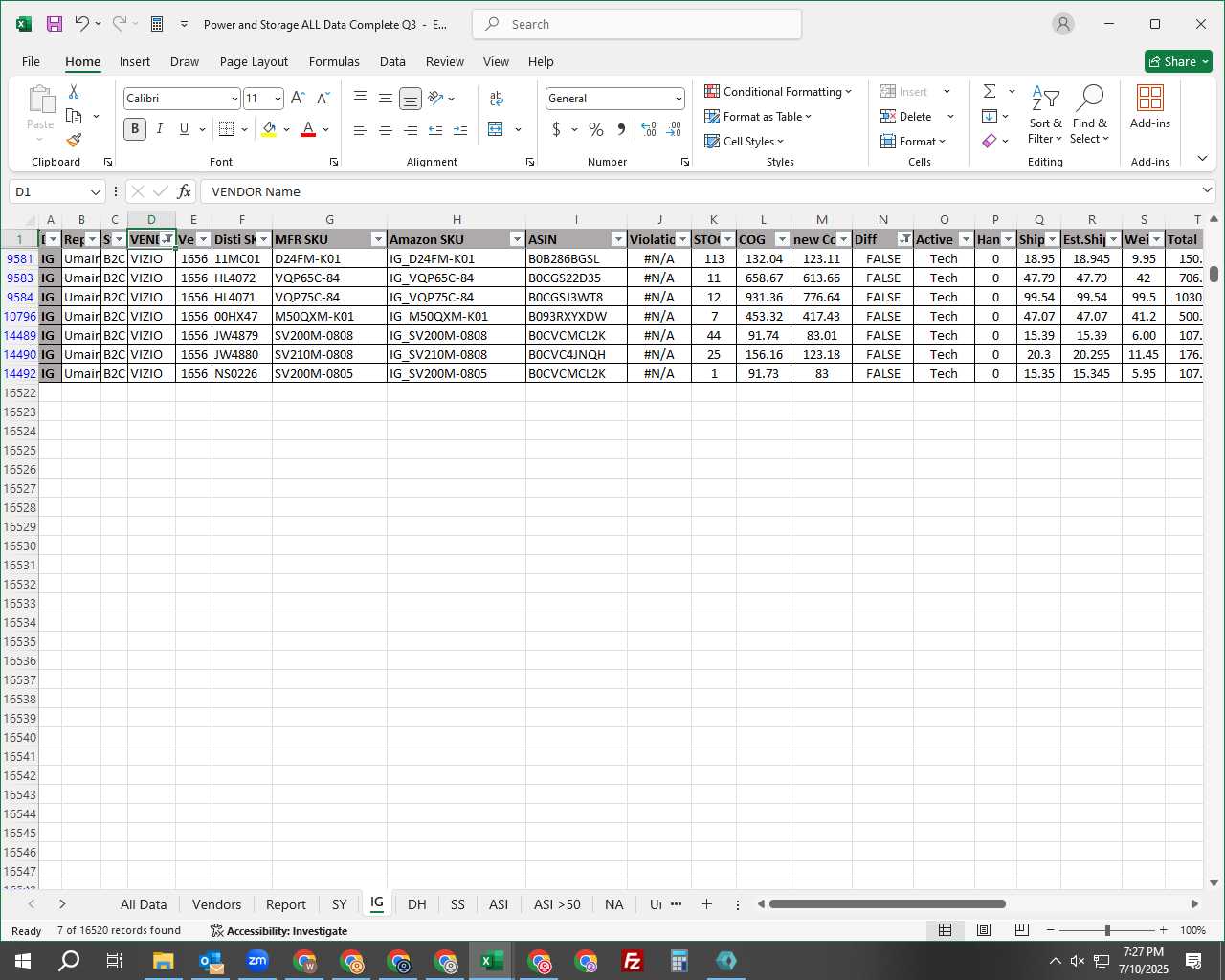Open the Add-ins gallery
Viewport: 1225px width, 980px height.
click(x=1150, y=106)
